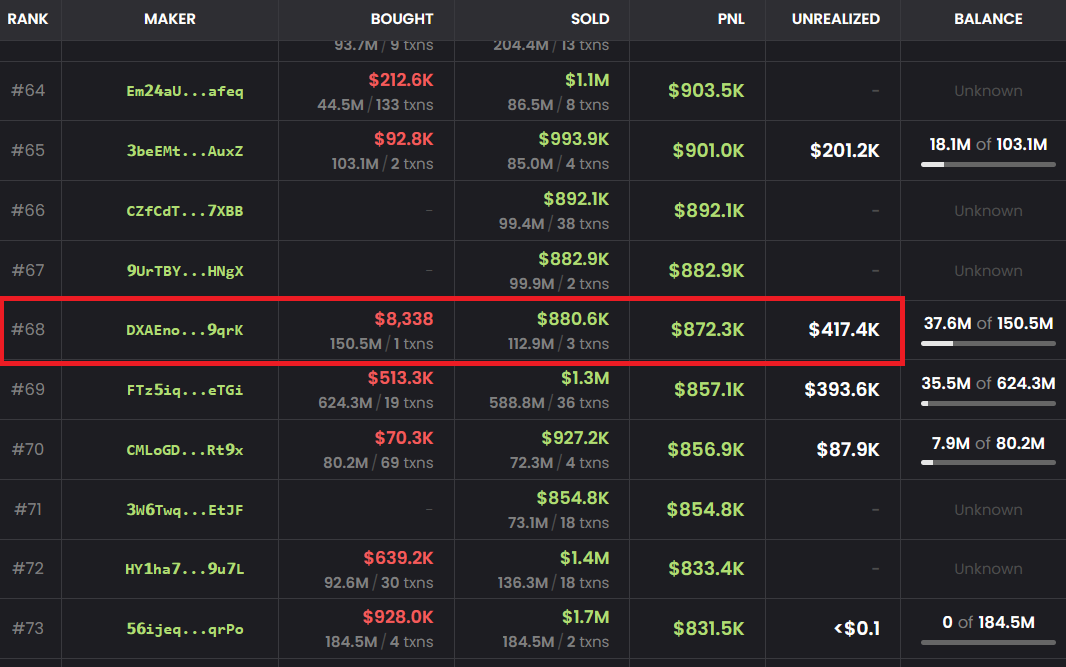The image size is (1066, 667).
Task: Open maker address 3W6Twq...EtJF
Action: click(x=185, y=510)
